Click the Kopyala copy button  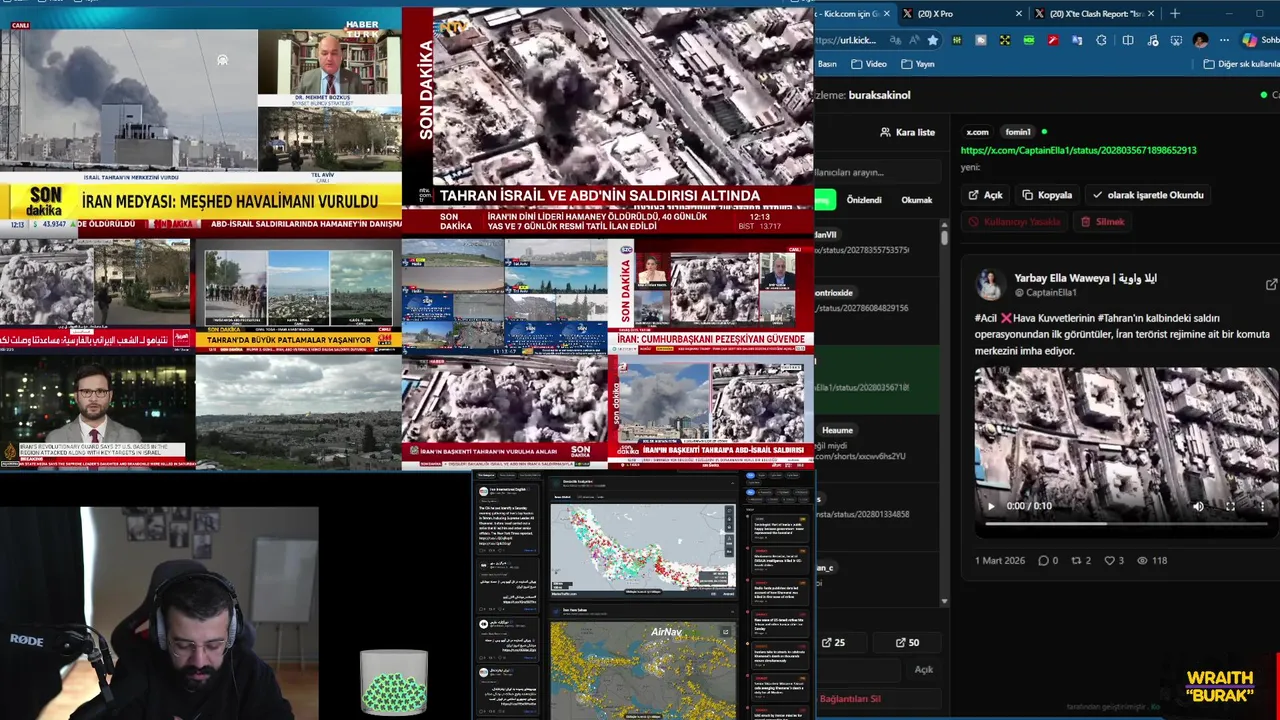(1046, 195)
